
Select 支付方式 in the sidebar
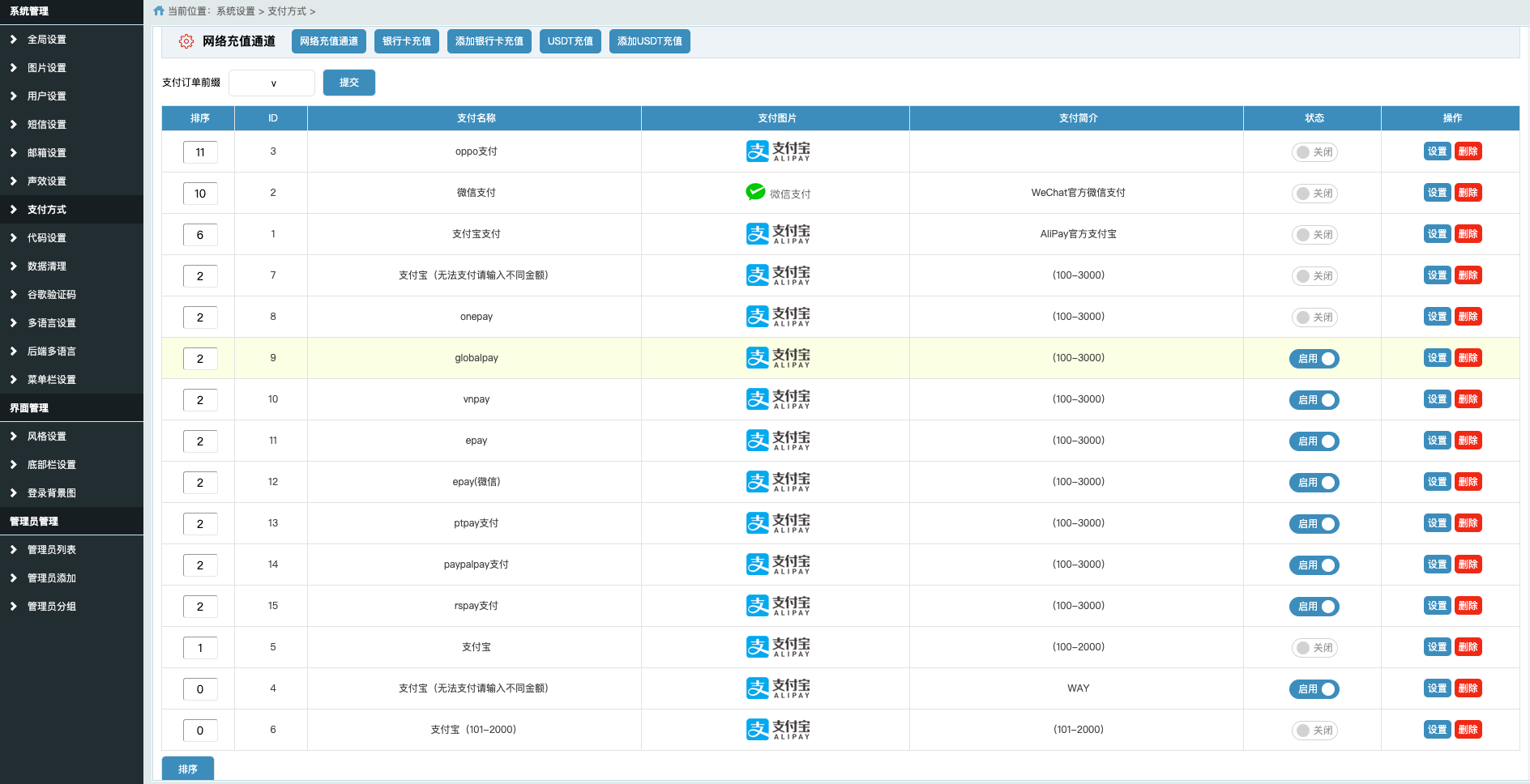(71, 210)
